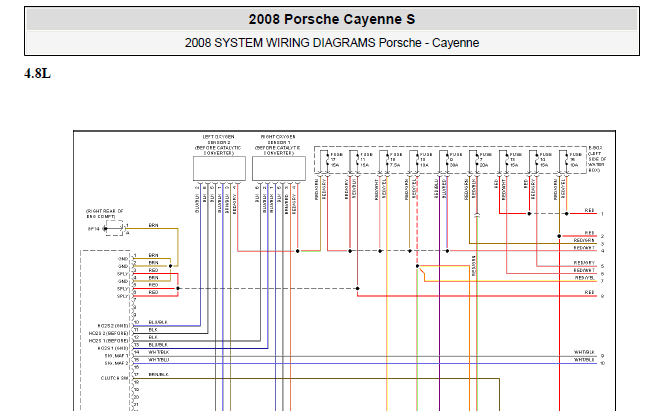Screen dimensions: 667x411
Task: Click the 'RIGHT OXYGEN SENSOR 1' label text
Action: click(278, 140)
